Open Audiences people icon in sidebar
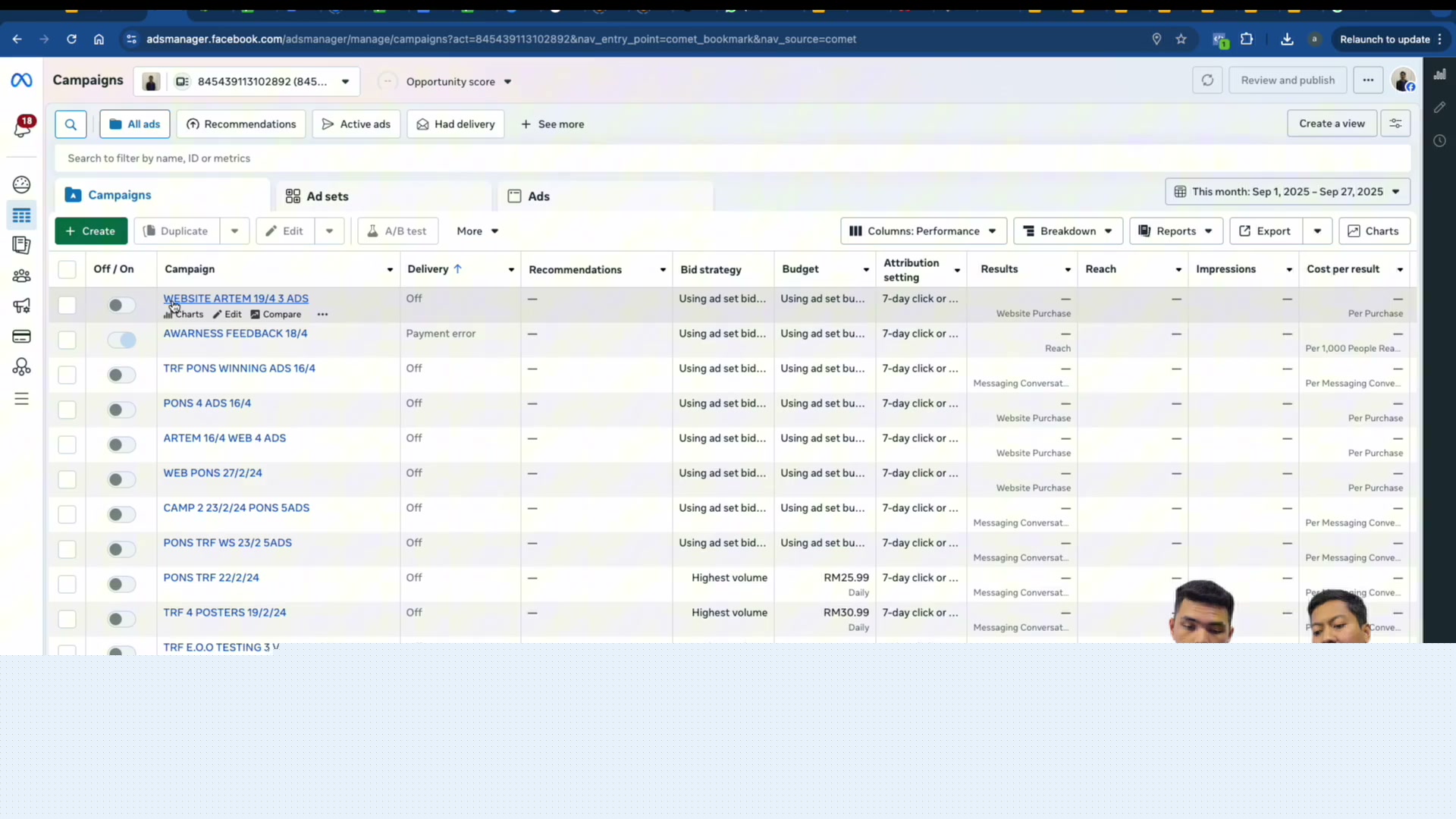Viewport: 1456px width, 819px height. pos(21,276)
